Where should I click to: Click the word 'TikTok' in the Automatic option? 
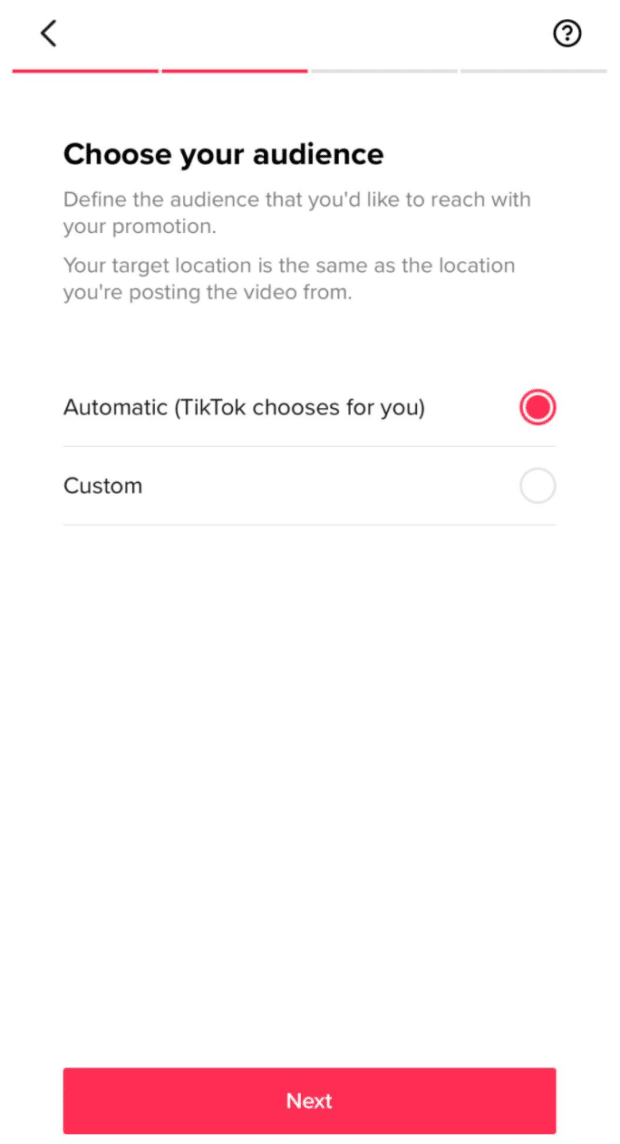pos(212,407)
